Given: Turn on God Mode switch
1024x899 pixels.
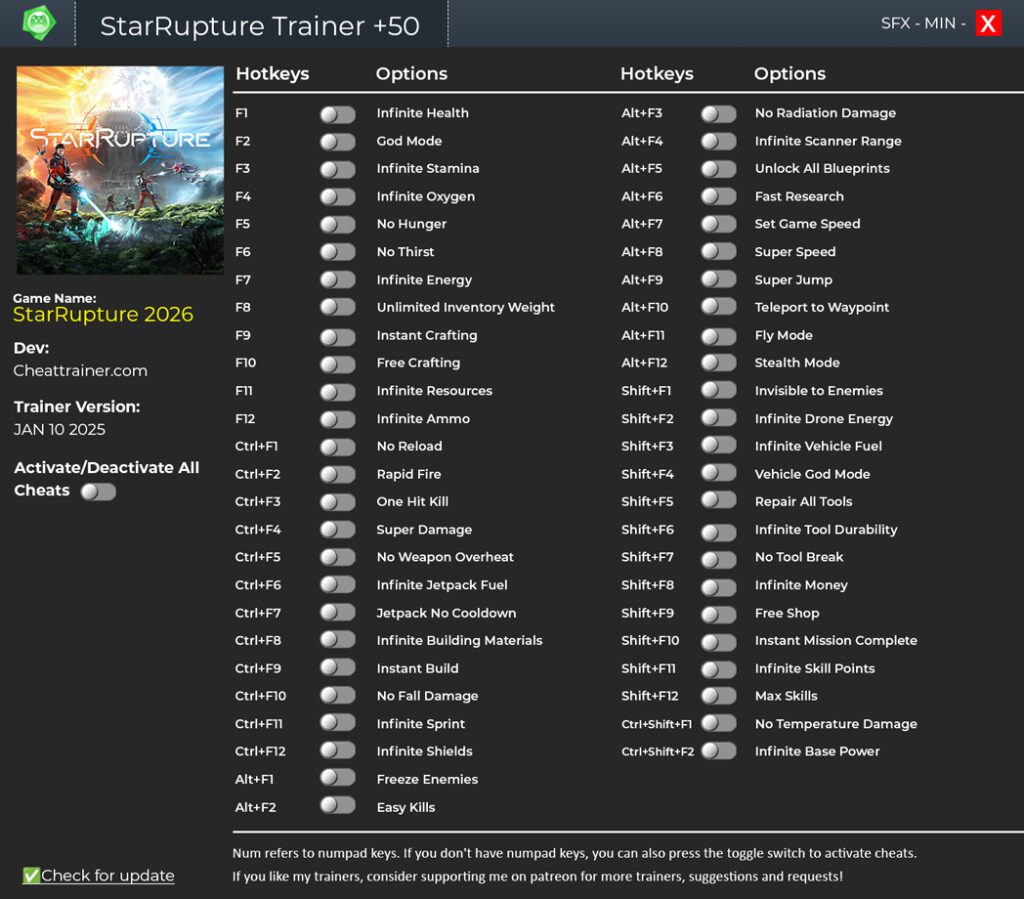Looking at the screenshot, I should click(x=338, y=142).
